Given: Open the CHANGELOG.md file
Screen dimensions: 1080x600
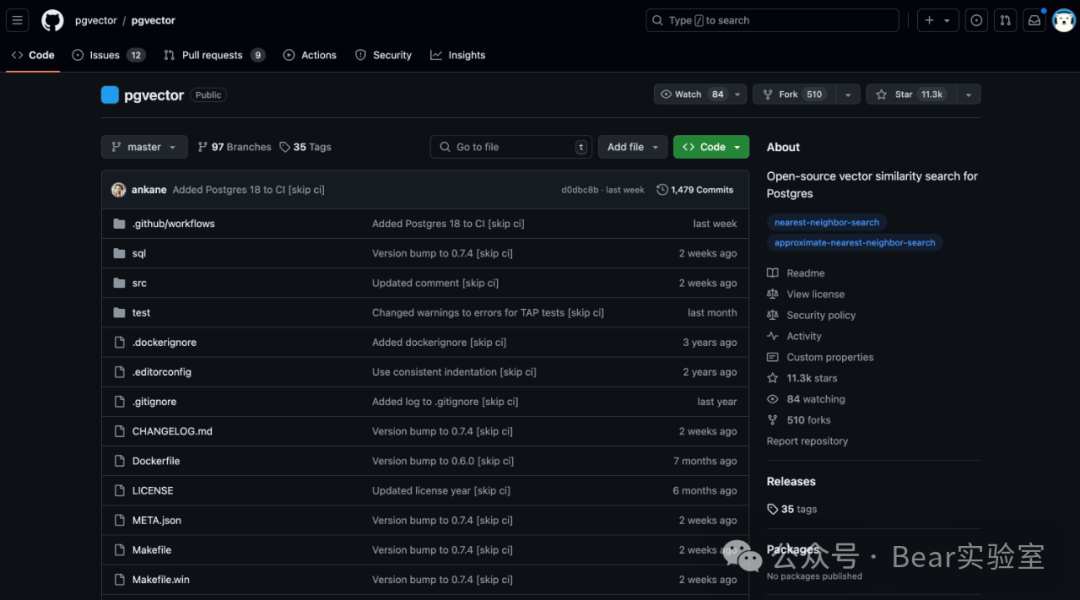Looking at the screenshot, I should (172, 431).
